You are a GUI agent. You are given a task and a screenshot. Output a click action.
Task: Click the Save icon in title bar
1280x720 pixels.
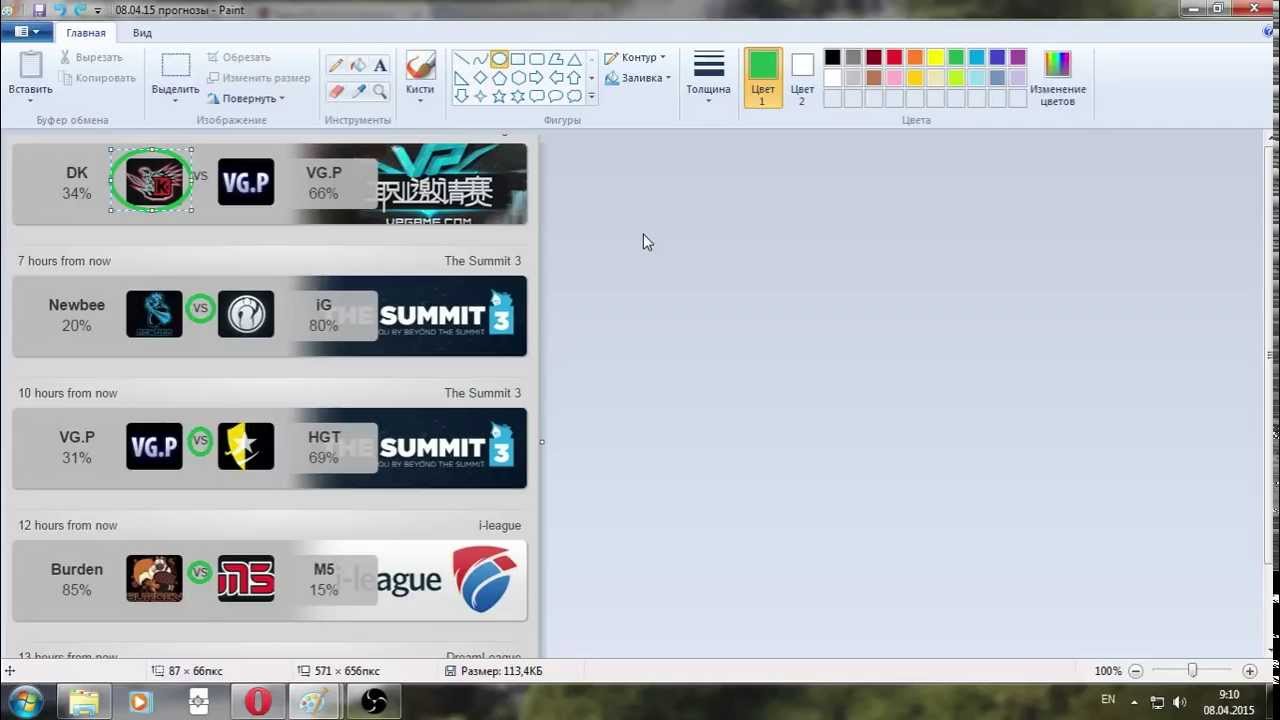(40, 10)
